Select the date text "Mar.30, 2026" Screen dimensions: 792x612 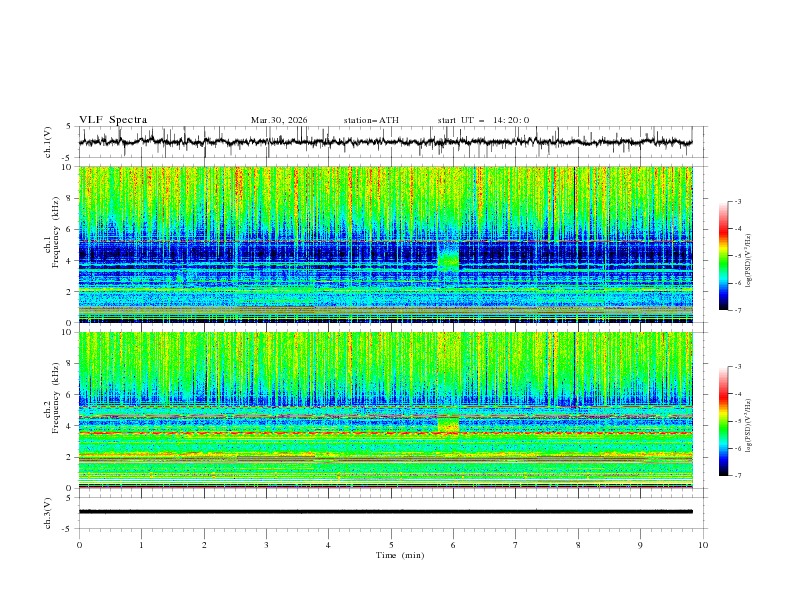click(x=279, y=120)
